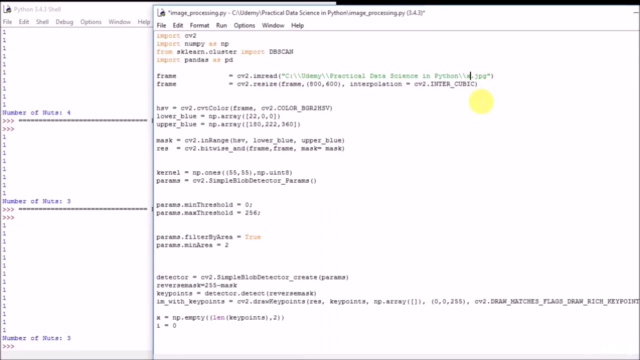Open Window menu in Python Shell window
Image resolution: width=640 pixels, height=360 pixels.
point(119,22)
